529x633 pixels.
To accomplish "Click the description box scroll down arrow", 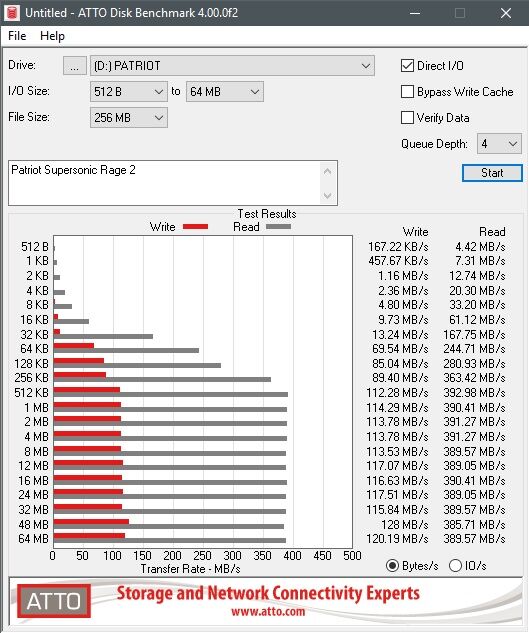I will (327, 196).
